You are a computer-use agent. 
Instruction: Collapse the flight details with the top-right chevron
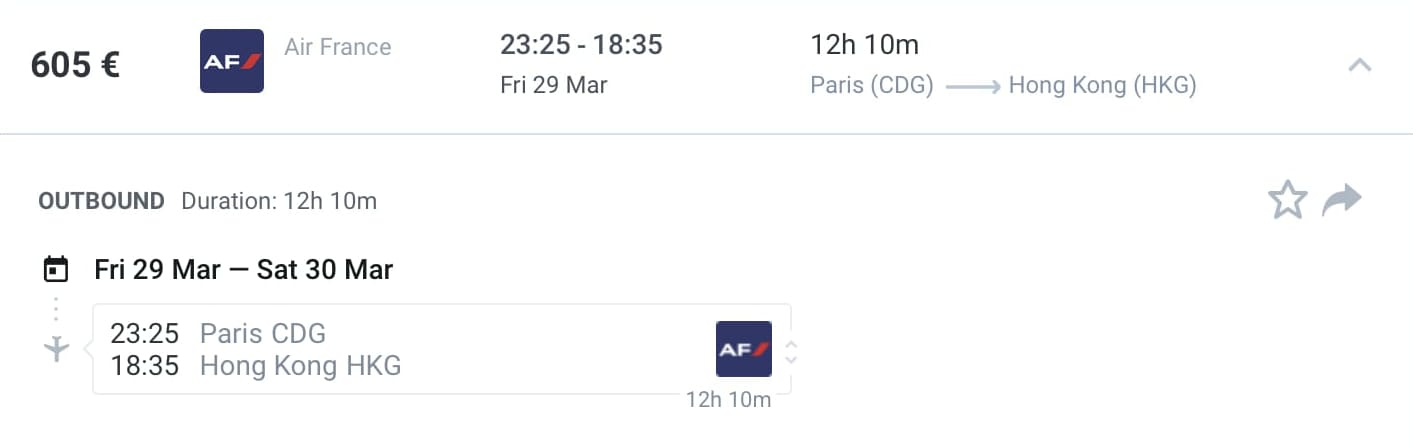click(1359, 65)
